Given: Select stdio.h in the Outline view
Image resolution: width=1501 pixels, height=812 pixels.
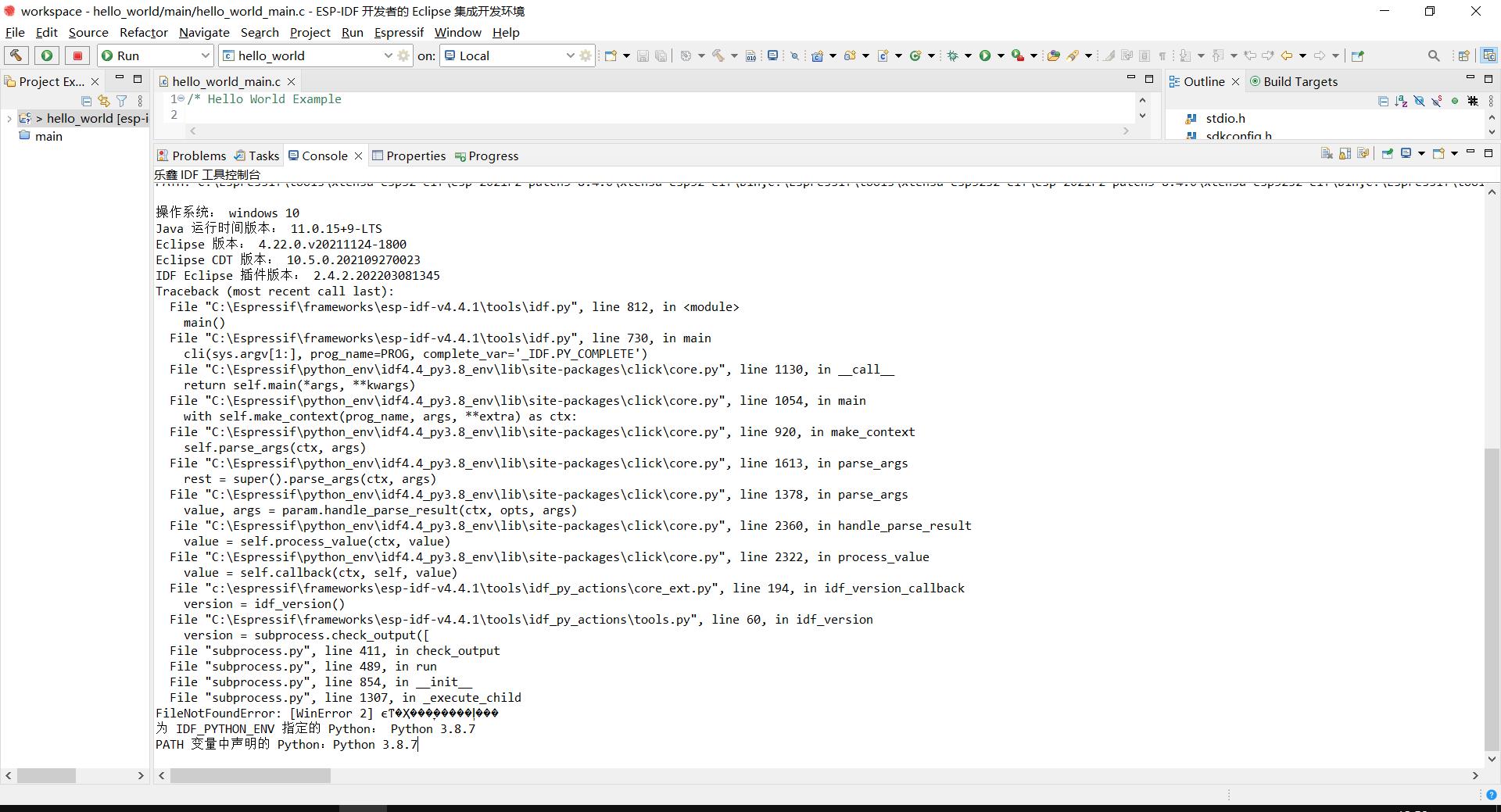Looking at the screenshot, I should 1225,119.
